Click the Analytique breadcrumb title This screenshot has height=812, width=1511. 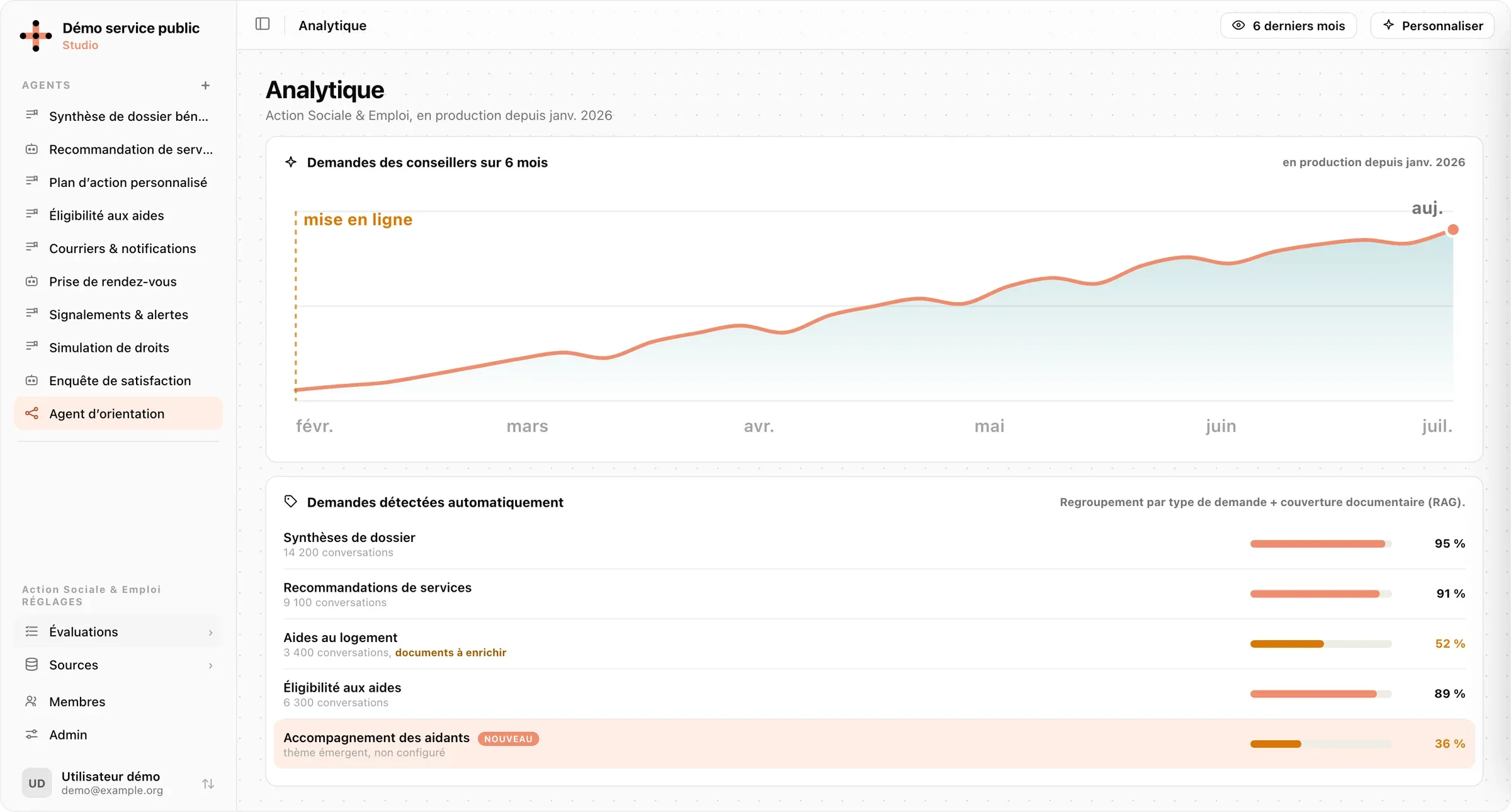click(x=332, y=25)
